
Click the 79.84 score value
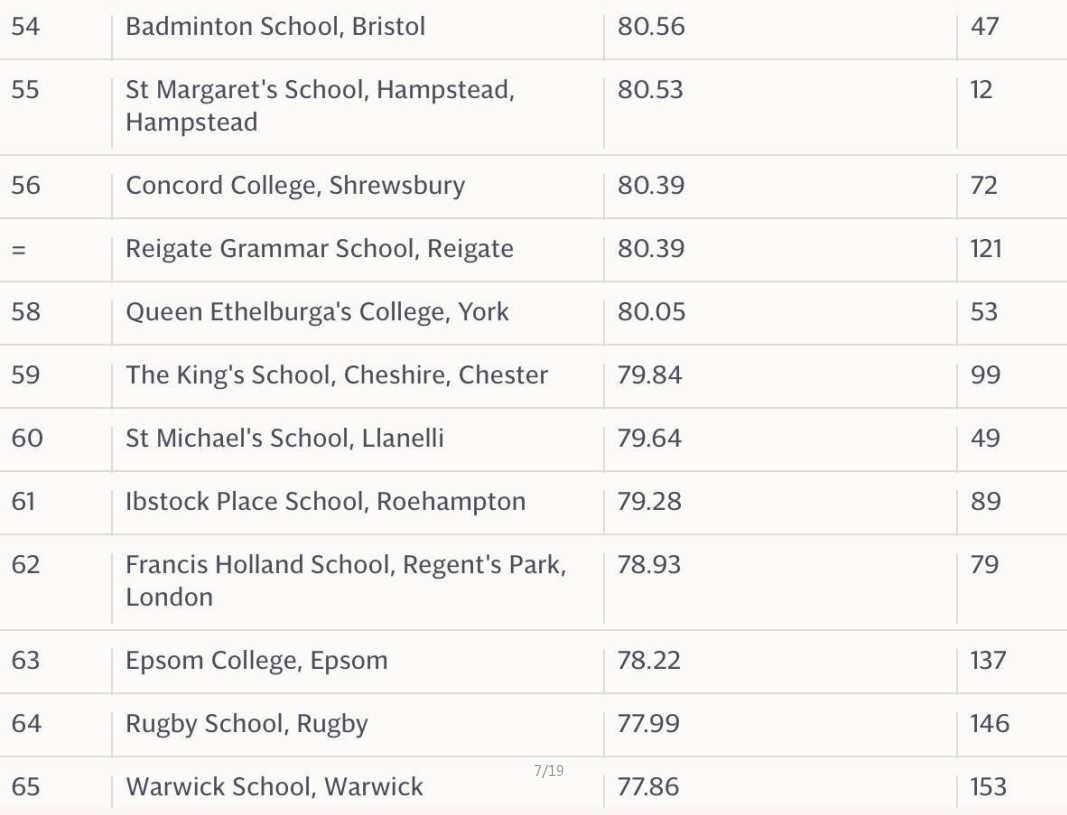(649, 375)
